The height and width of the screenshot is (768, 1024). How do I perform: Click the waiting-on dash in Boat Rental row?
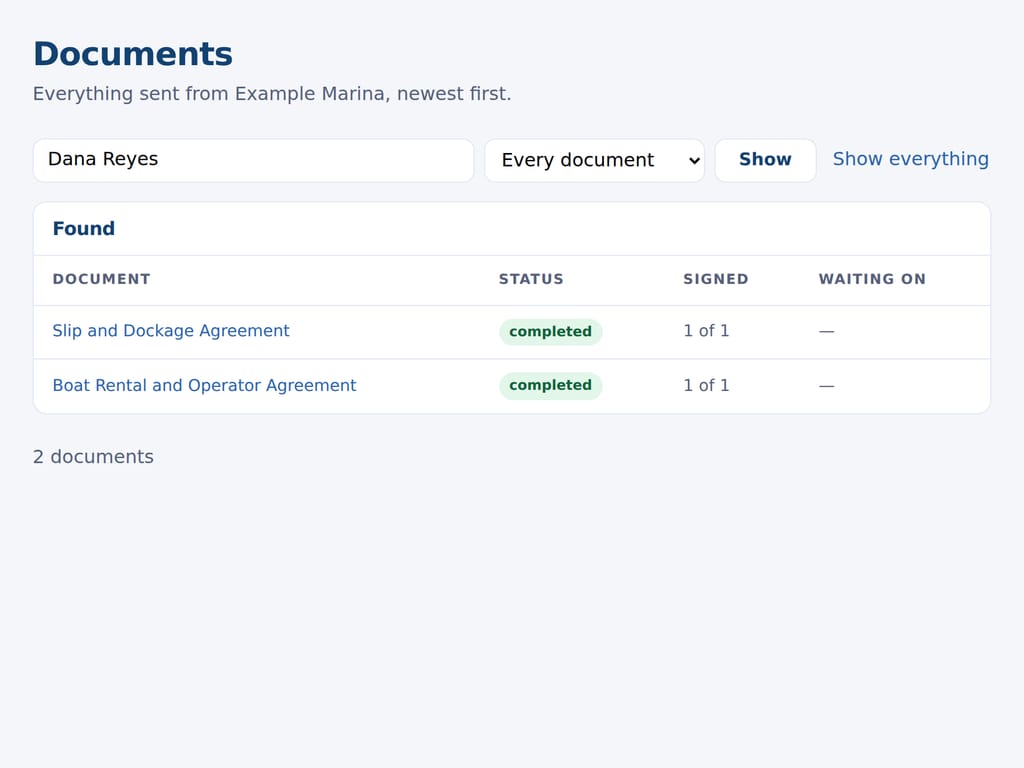[827, 386]
